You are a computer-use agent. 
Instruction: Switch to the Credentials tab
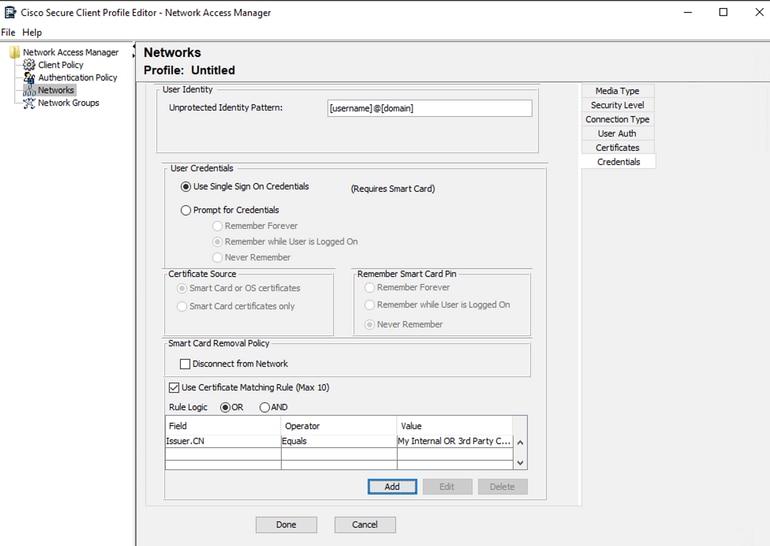pos(618,162)
